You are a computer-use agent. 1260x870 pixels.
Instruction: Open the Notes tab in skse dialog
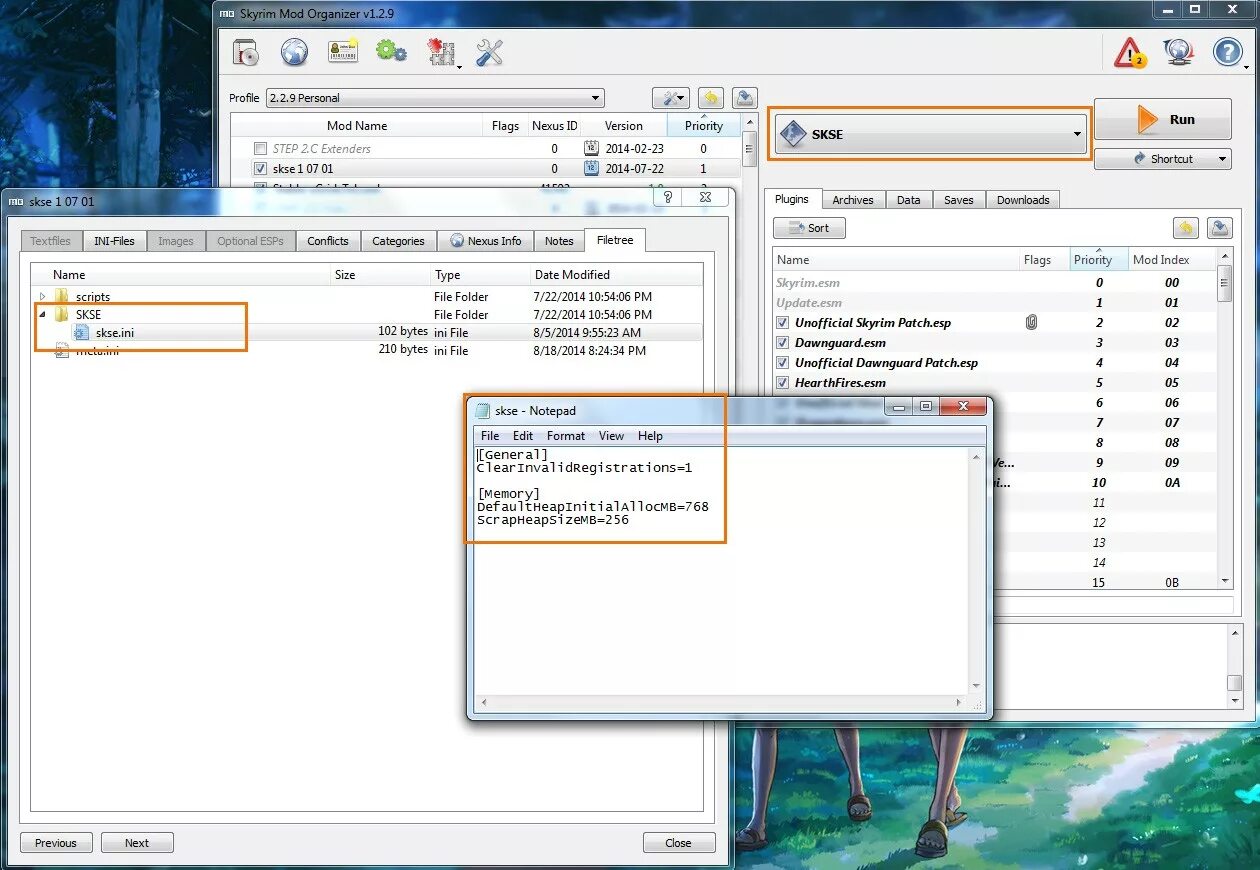coord(559,241)
